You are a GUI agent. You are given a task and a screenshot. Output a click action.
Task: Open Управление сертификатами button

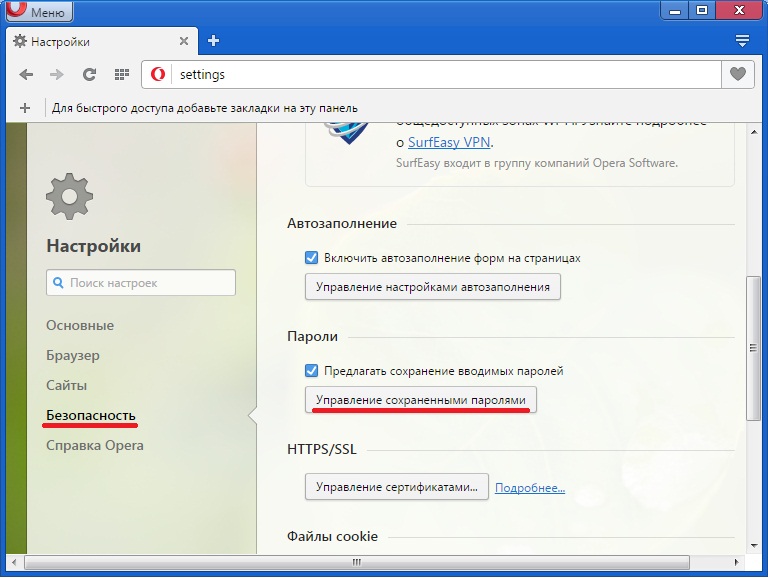tap(396, 487)
